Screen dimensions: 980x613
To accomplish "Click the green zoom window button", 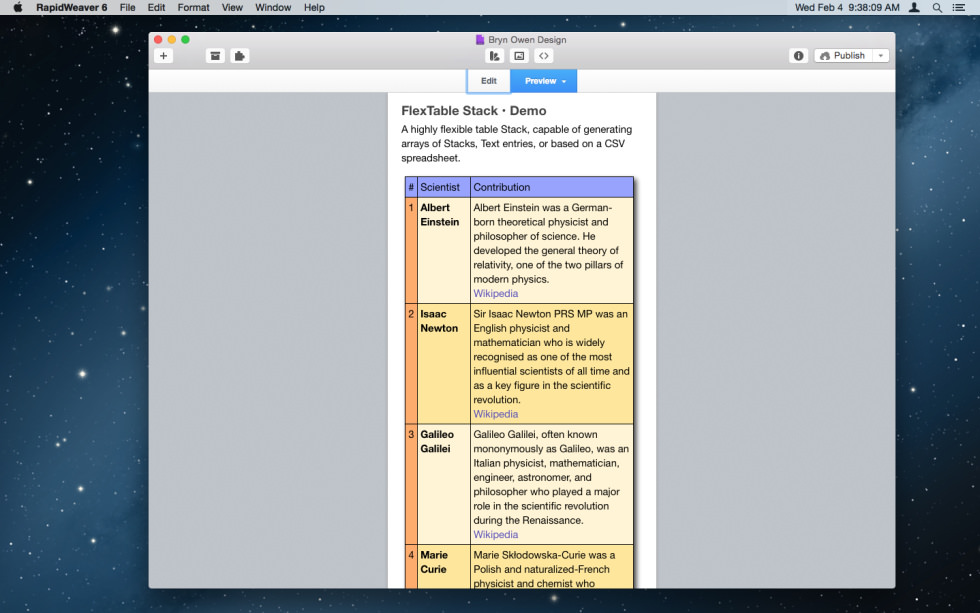I will point(185,39).
